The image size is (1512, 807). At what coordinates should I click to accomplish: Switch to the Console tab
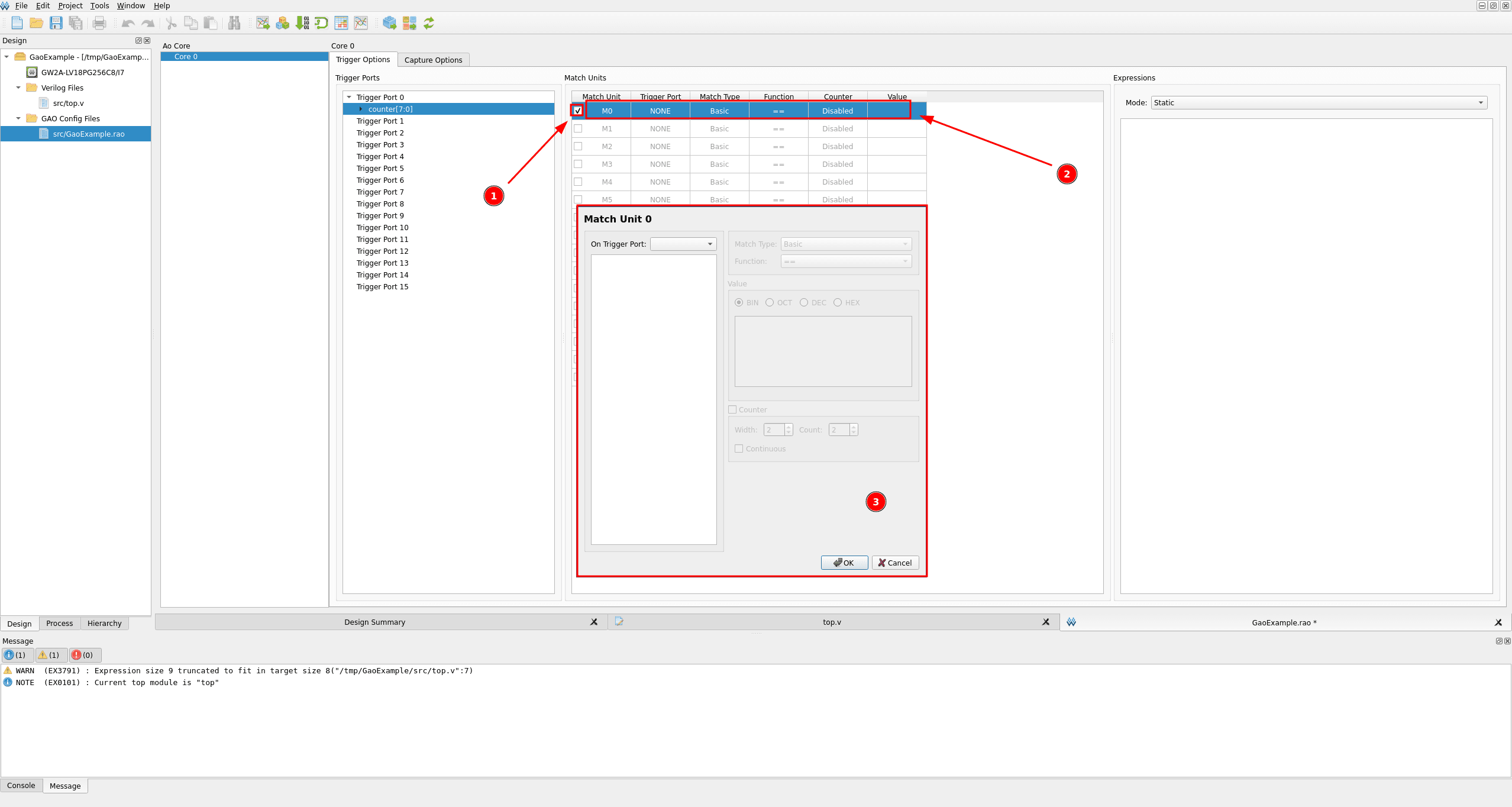click(x=21, y=786)
